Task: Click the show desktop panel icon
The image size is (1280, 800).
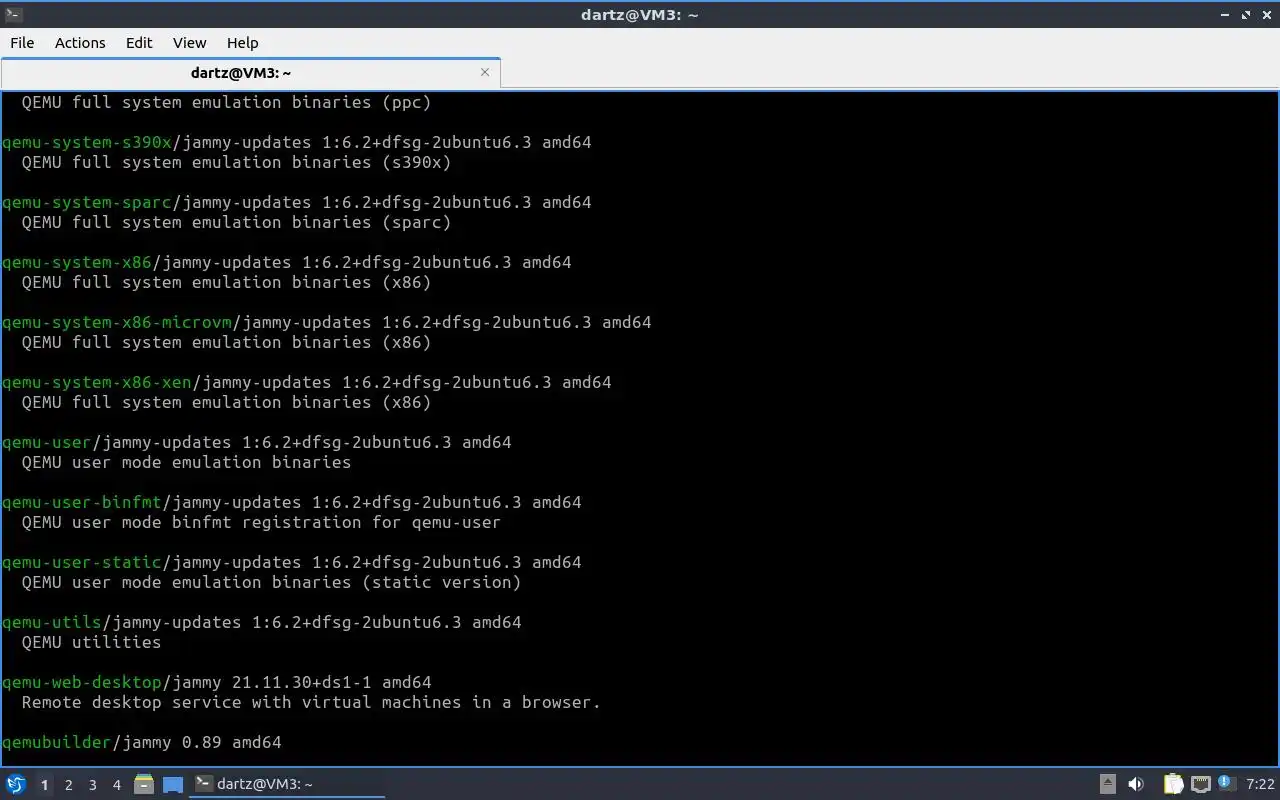Action: (x=173, y=784)
